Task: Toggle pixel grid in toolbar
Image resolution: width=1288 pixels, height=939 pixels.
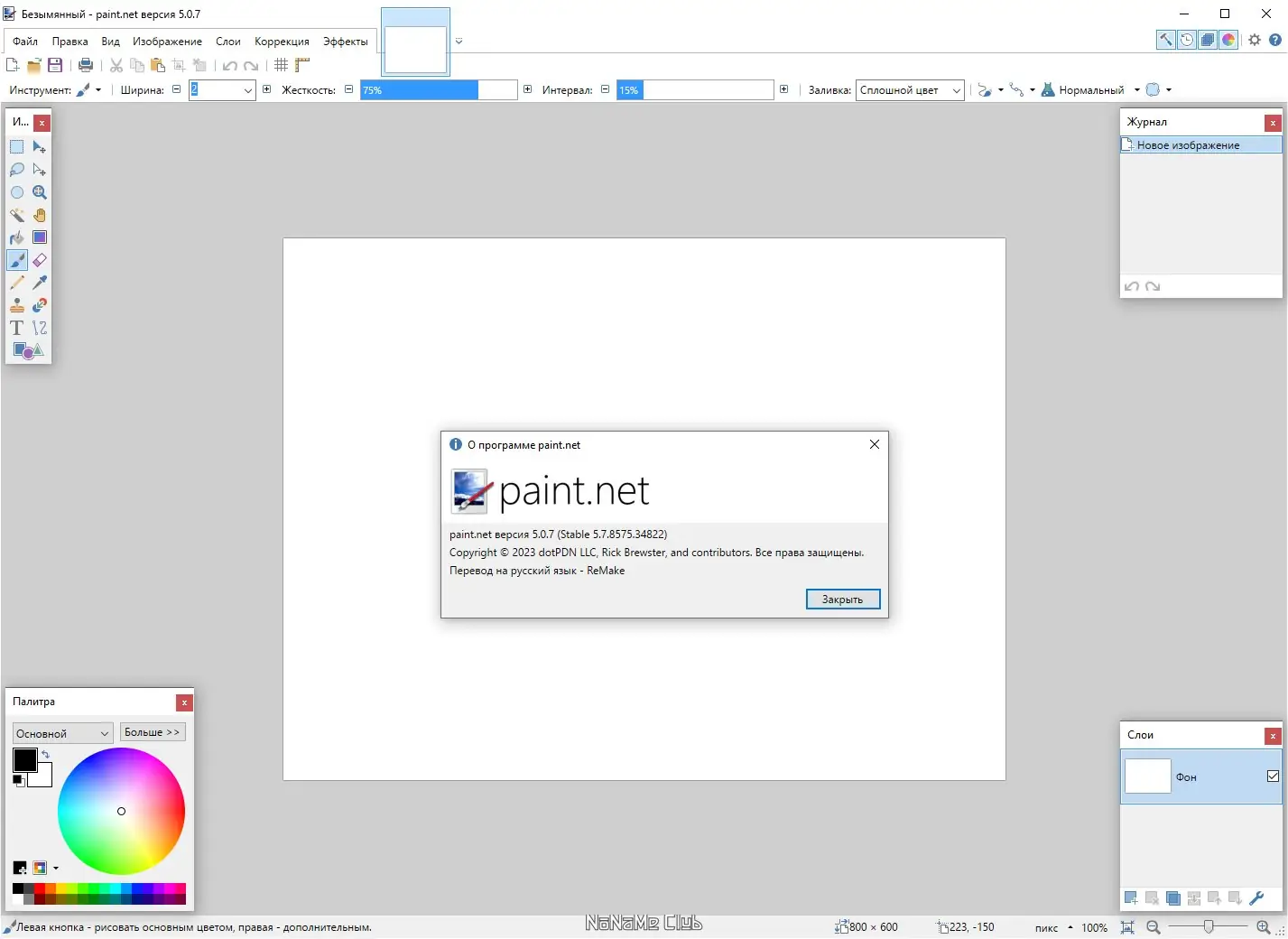Action: tap(282, 65)
